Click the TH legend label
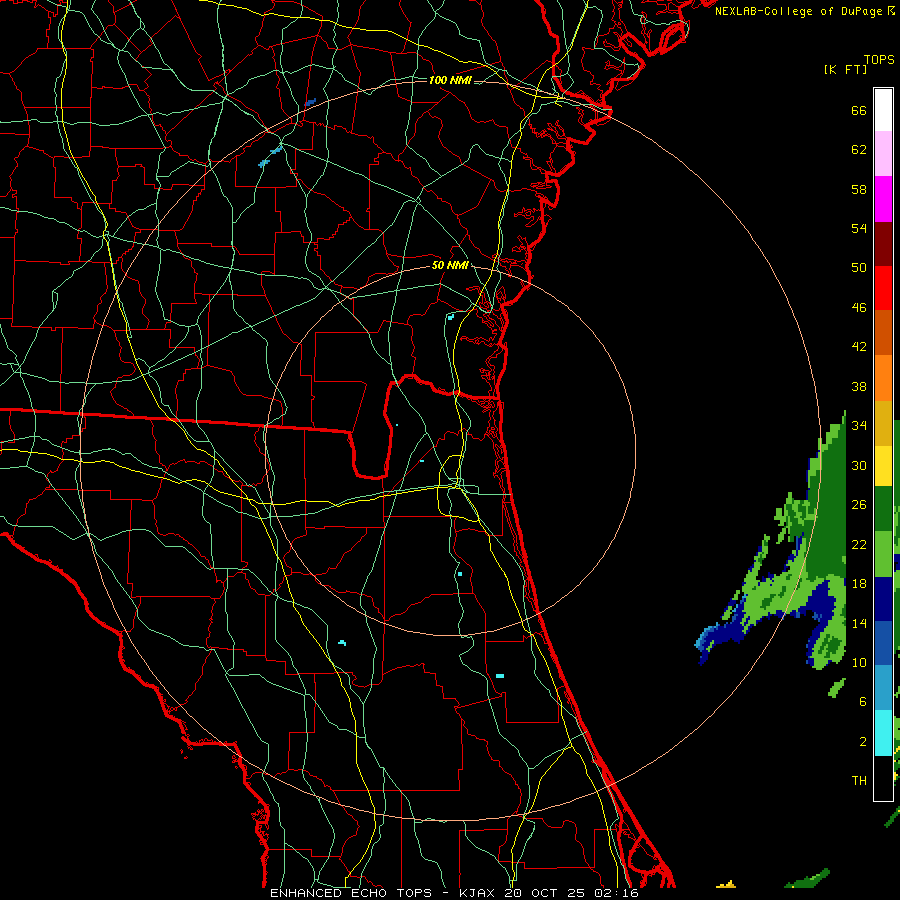 859,781
